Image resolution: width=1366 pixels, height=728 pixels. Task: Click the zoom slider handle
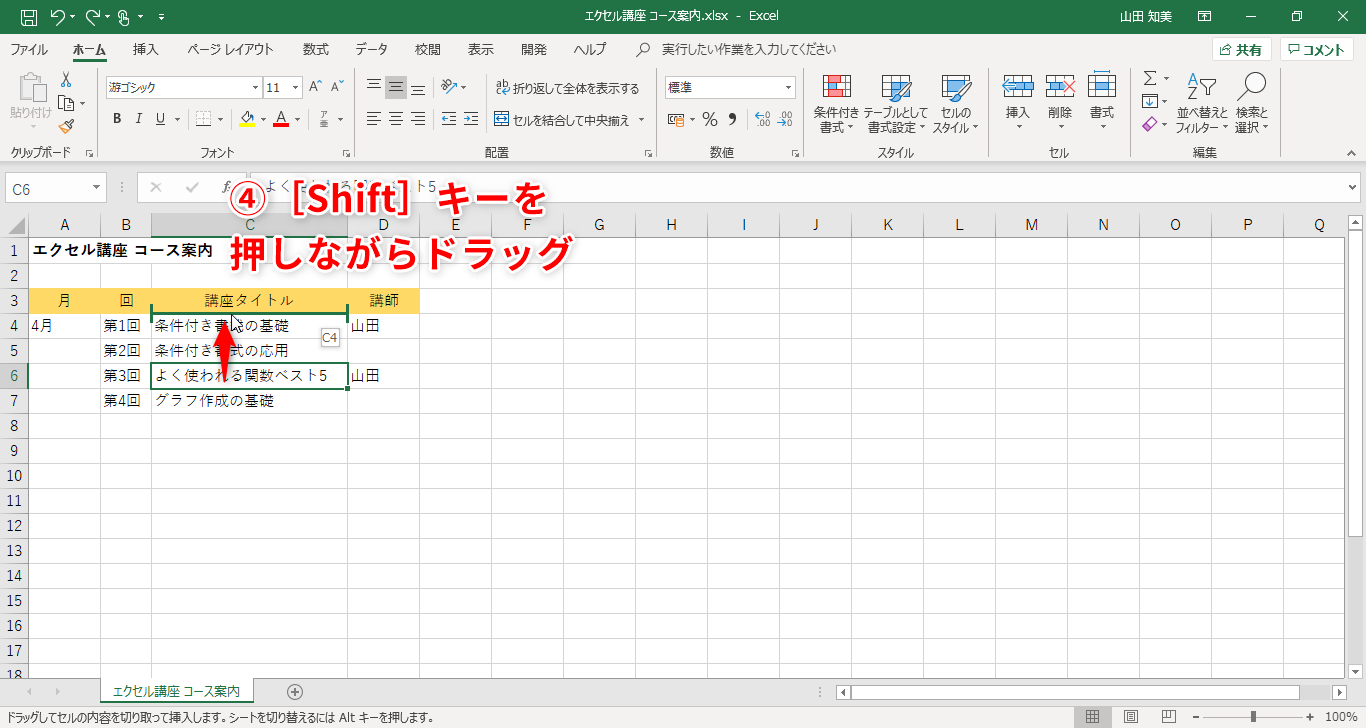point(1253,716)
